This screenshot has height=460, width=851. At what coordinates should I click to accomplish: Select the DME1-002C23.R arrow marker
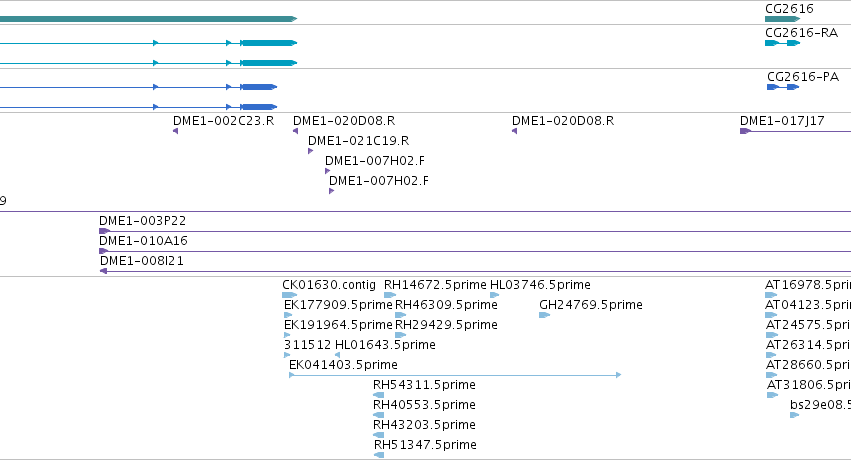175,131
